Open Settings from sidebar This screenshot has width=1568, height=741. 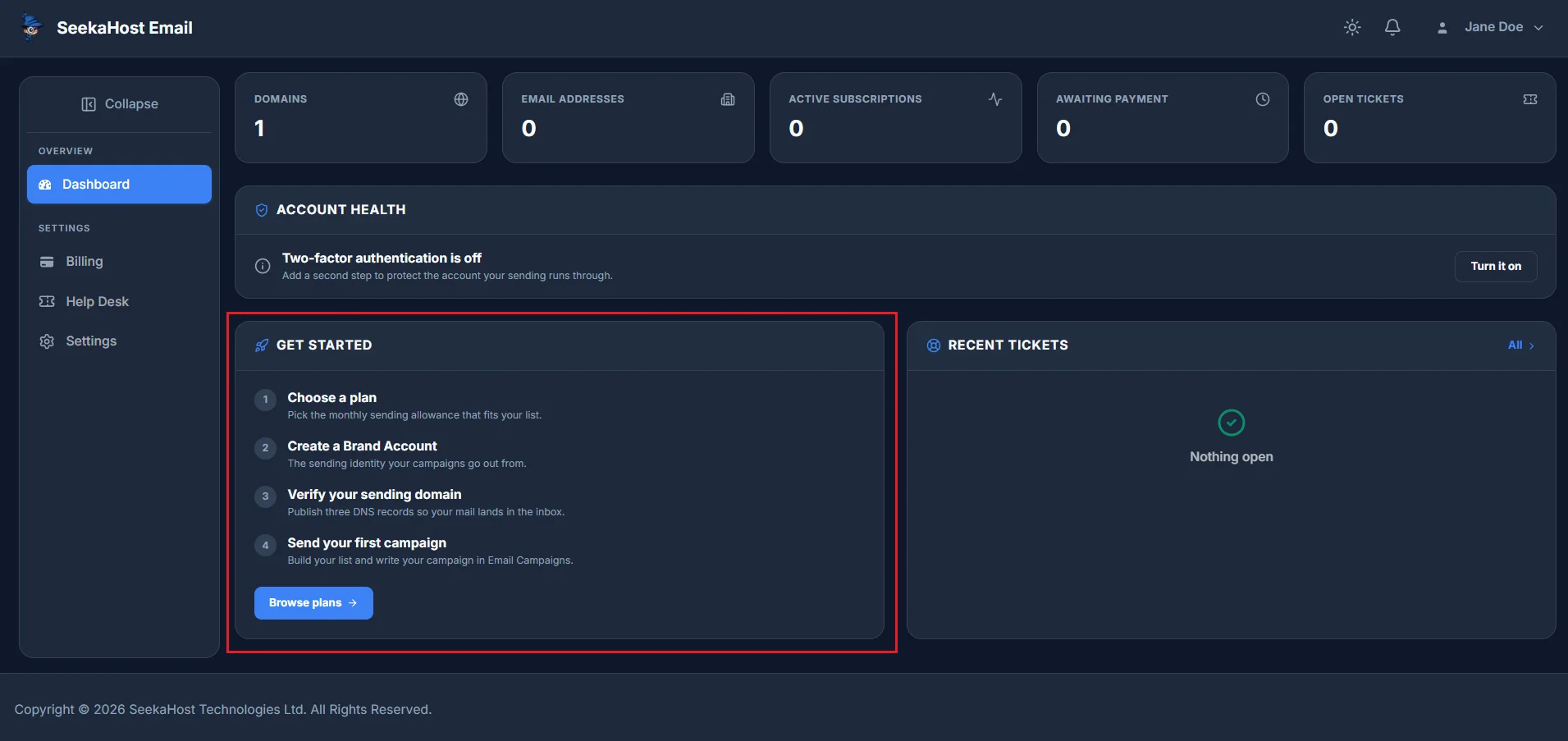[x=119, y=341]
